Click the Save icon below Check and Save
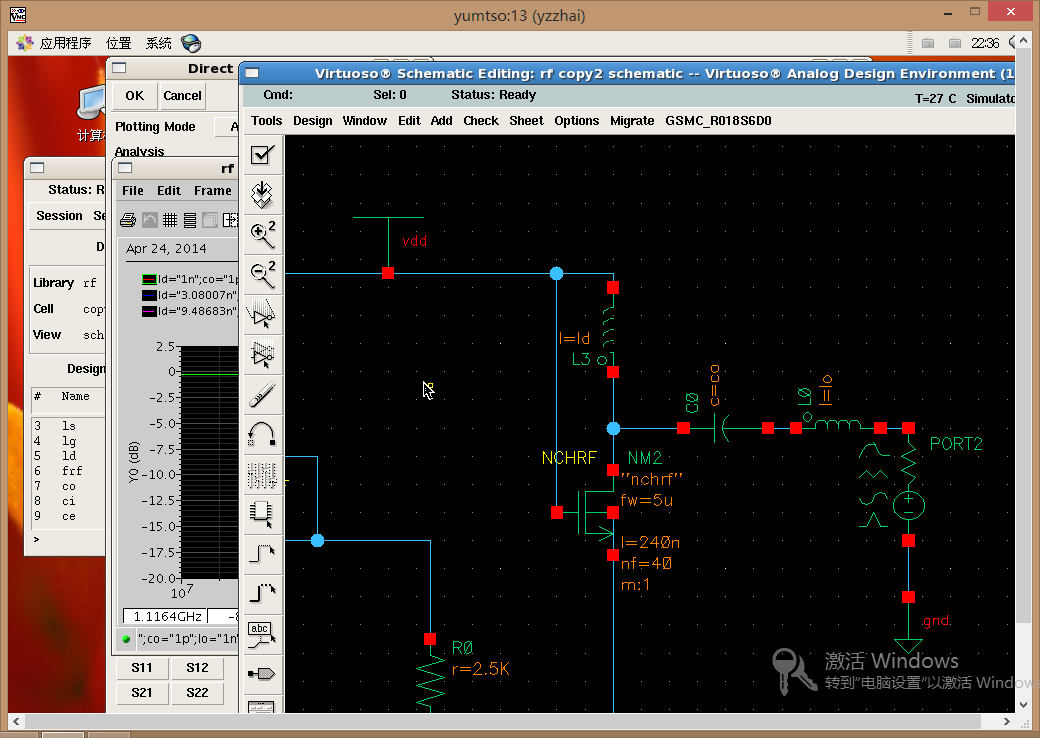 262,194
